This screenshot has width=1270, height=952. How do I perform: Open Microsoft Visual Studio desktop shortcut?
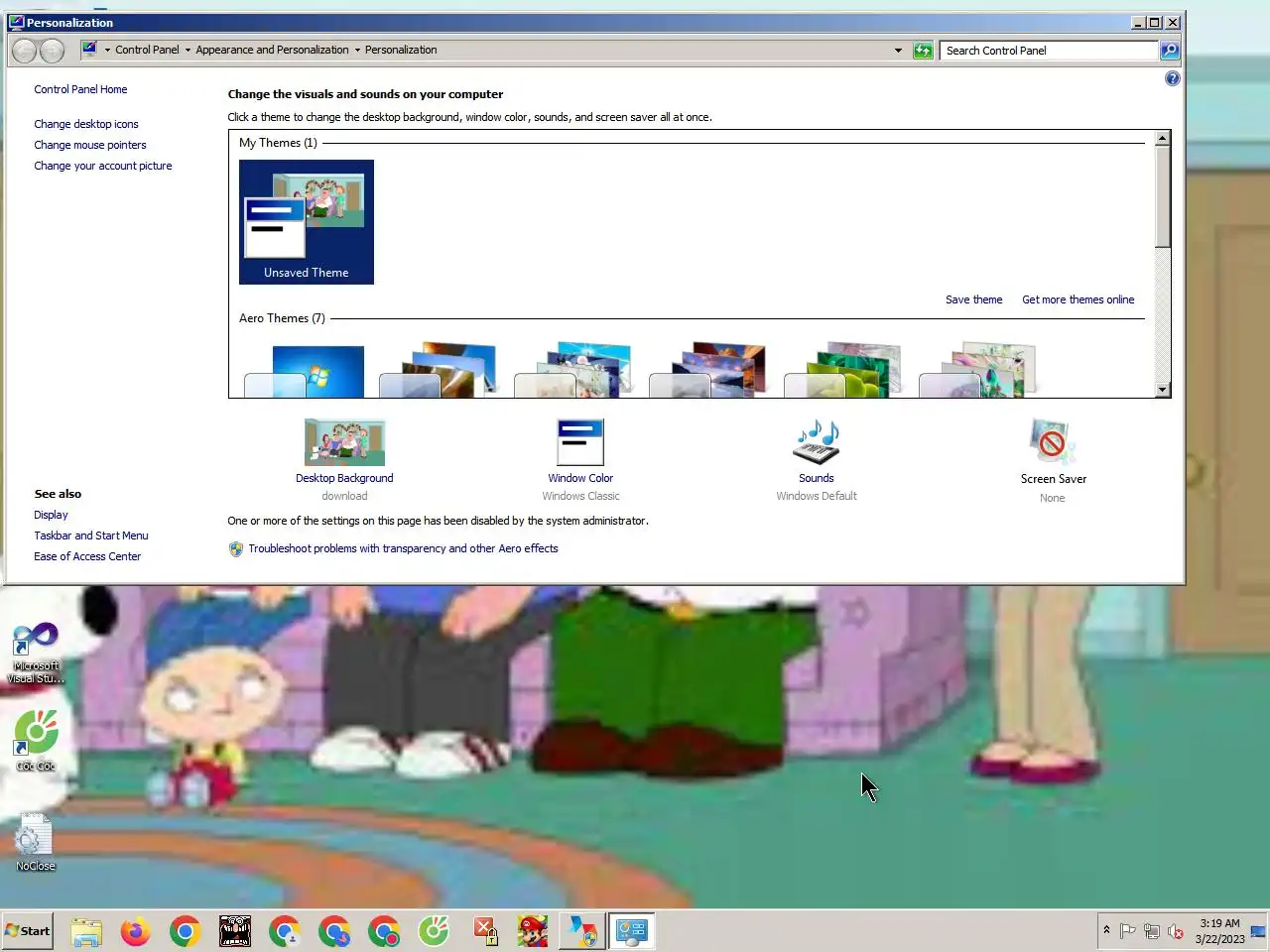click(x=36, y=653)
